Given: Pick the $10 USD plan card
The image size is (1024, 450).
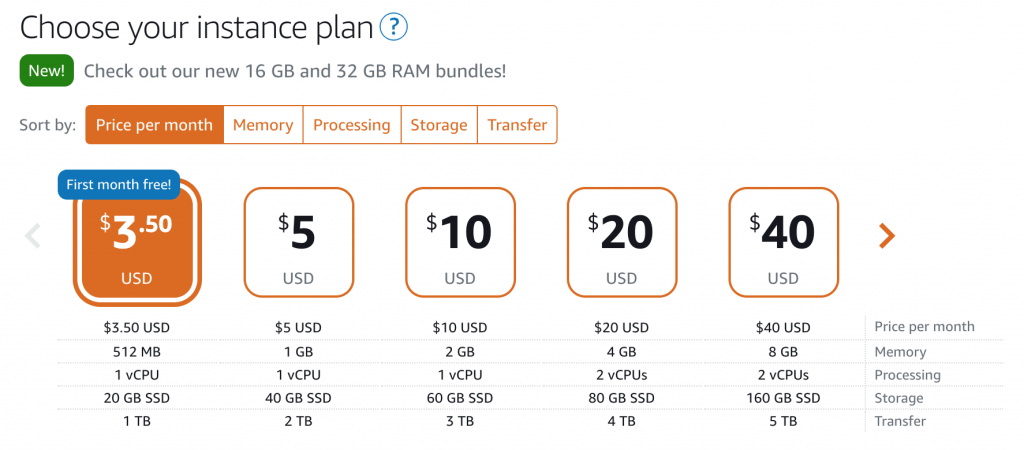Looking at the screenshot, I should pyautogui.click(x=460, y=242).
